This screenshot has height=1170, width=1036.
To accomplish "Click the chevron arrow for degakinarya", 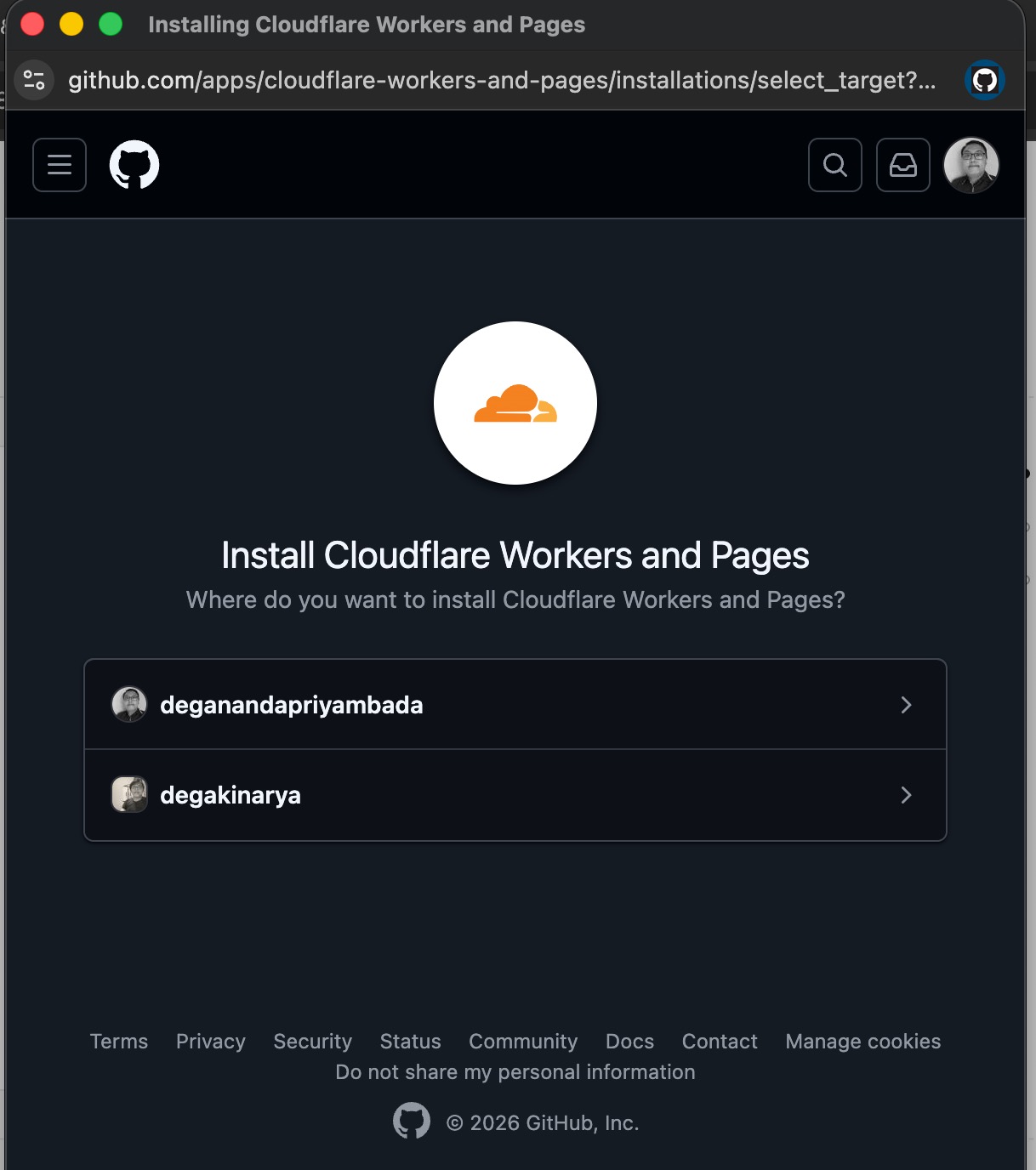I will 906,795.
